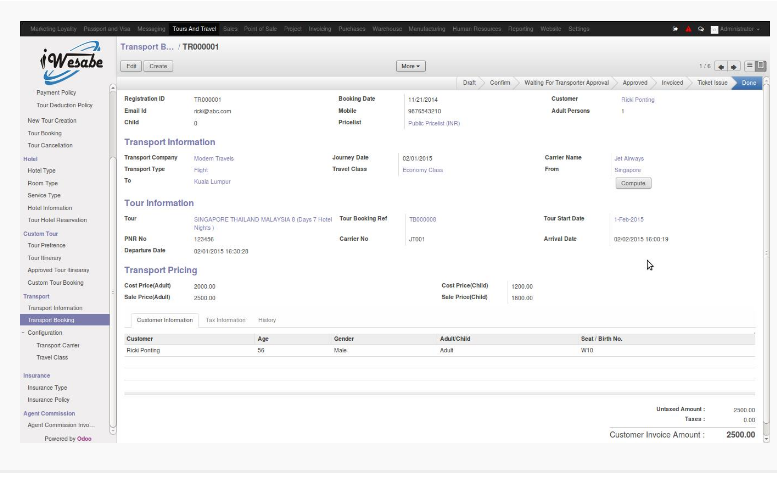Click the flag icon in top bar

[x=675, y=29]
